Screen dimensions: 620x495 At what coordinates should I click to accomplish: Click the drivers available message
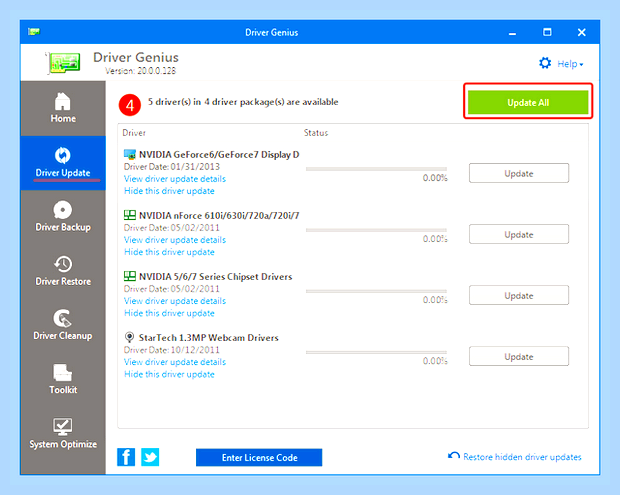click(243, 102)
